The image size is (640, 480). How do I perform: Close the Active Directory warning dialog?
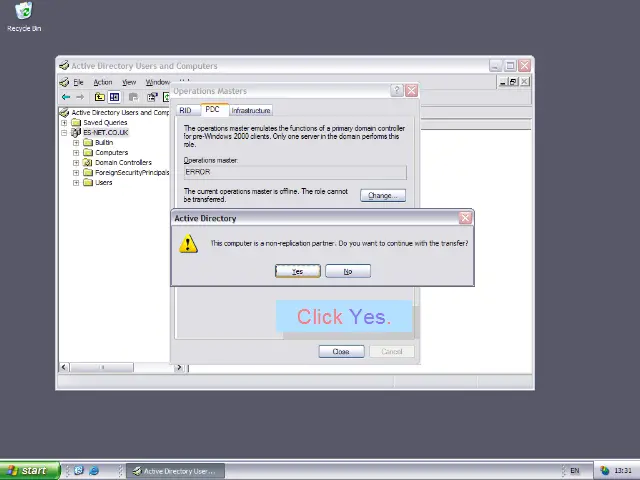click(x=465, y=218)
